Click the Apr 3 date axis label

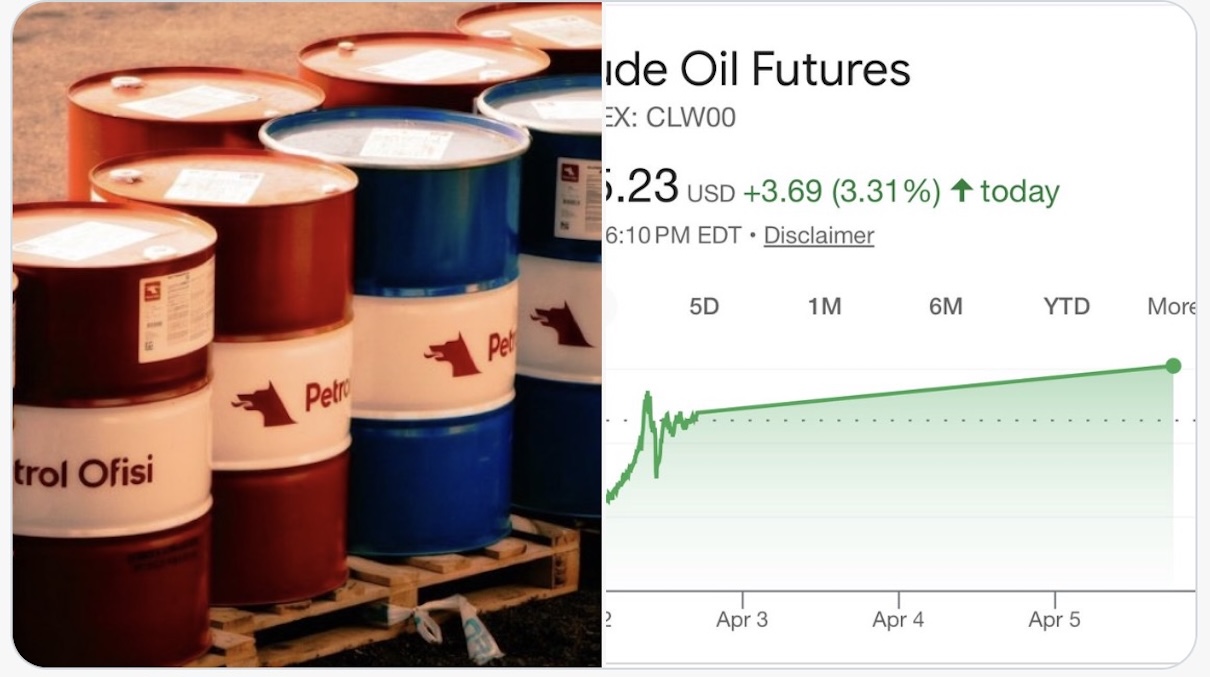[742, 620]
